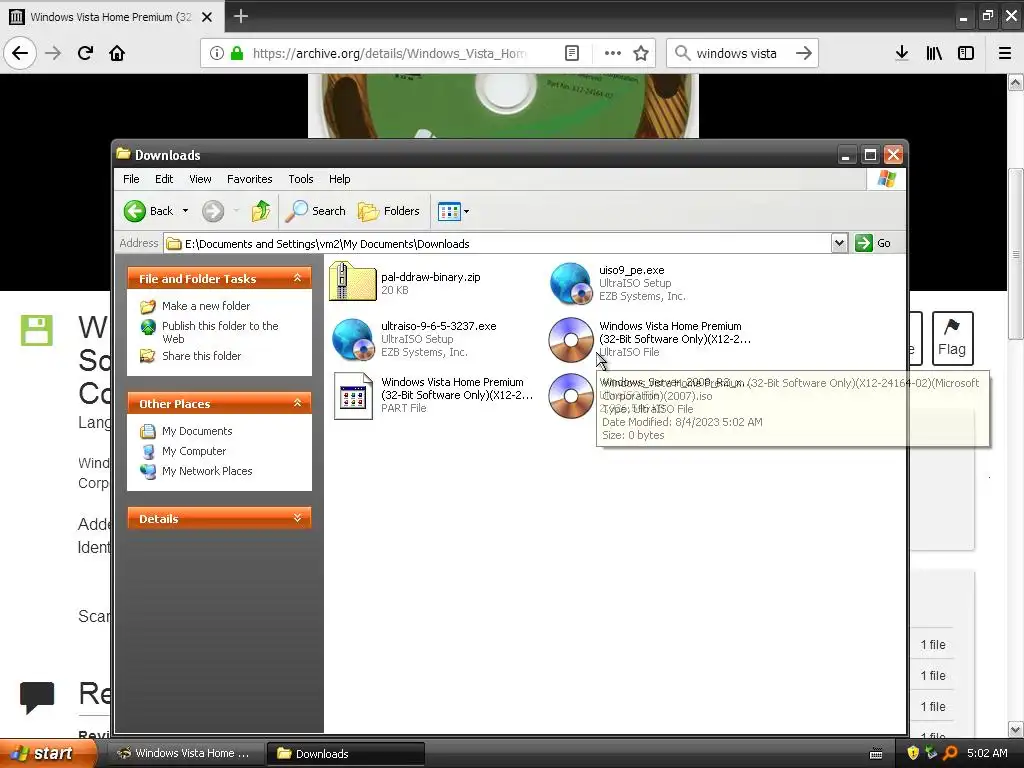Click the Go button beside address bar
1024x768 pixels.
[x=873, y=244]
